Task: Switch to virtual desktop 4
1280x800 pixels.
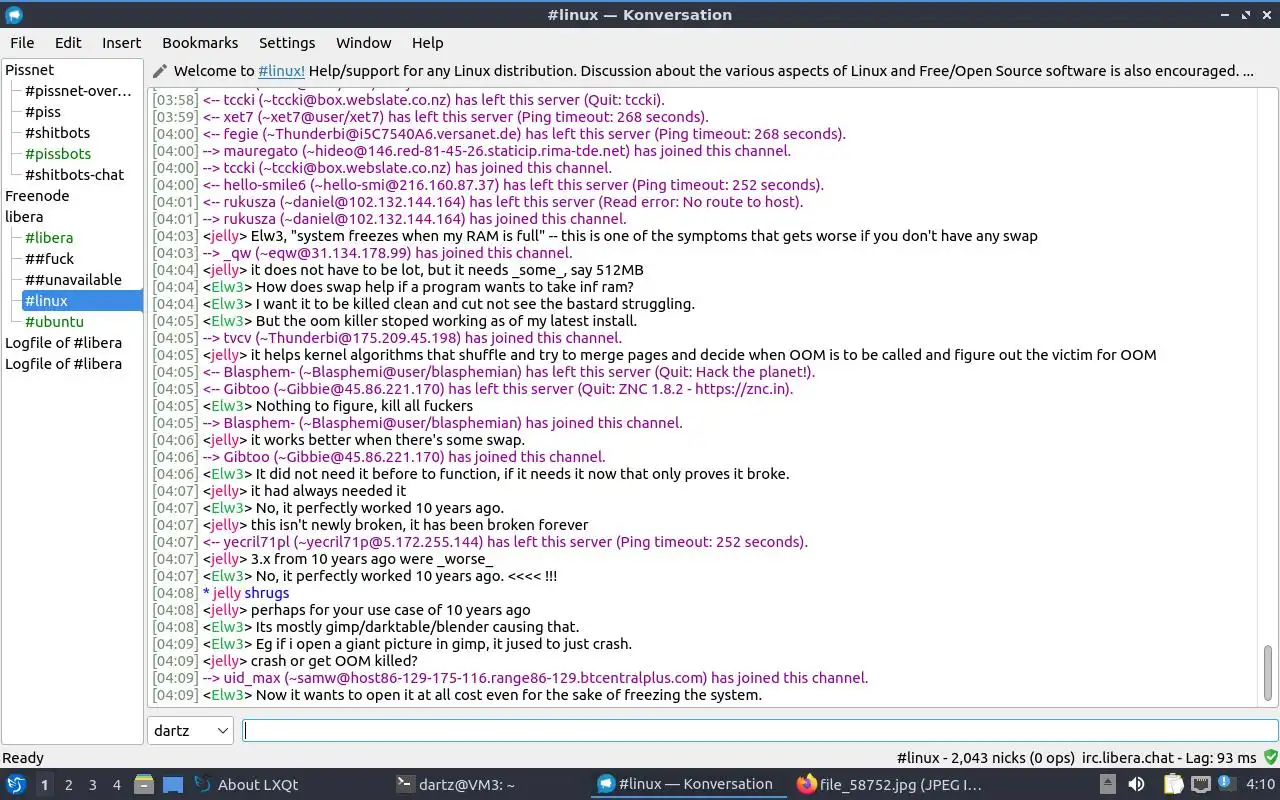Action: [116, 785]
